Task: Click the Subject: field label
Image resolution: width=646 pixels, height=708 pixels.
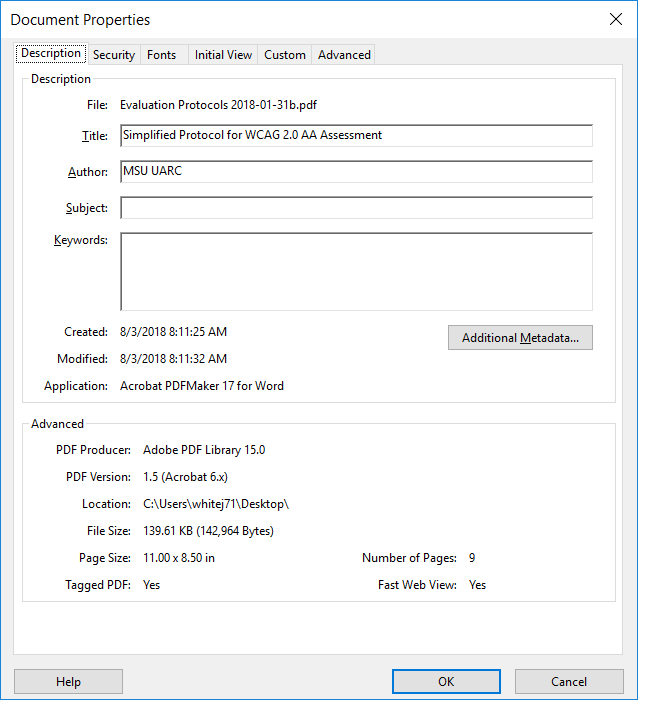Action: click(x=87, y=208)
